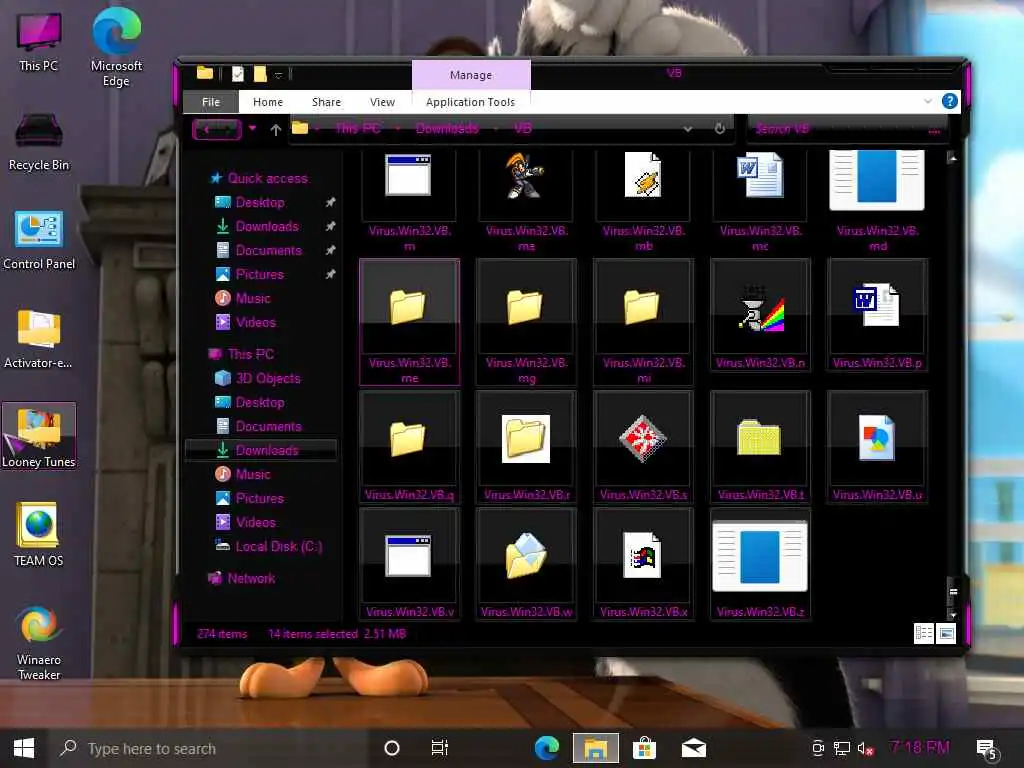Select the Virus.Win32.VB.w file

pos(526,564)
